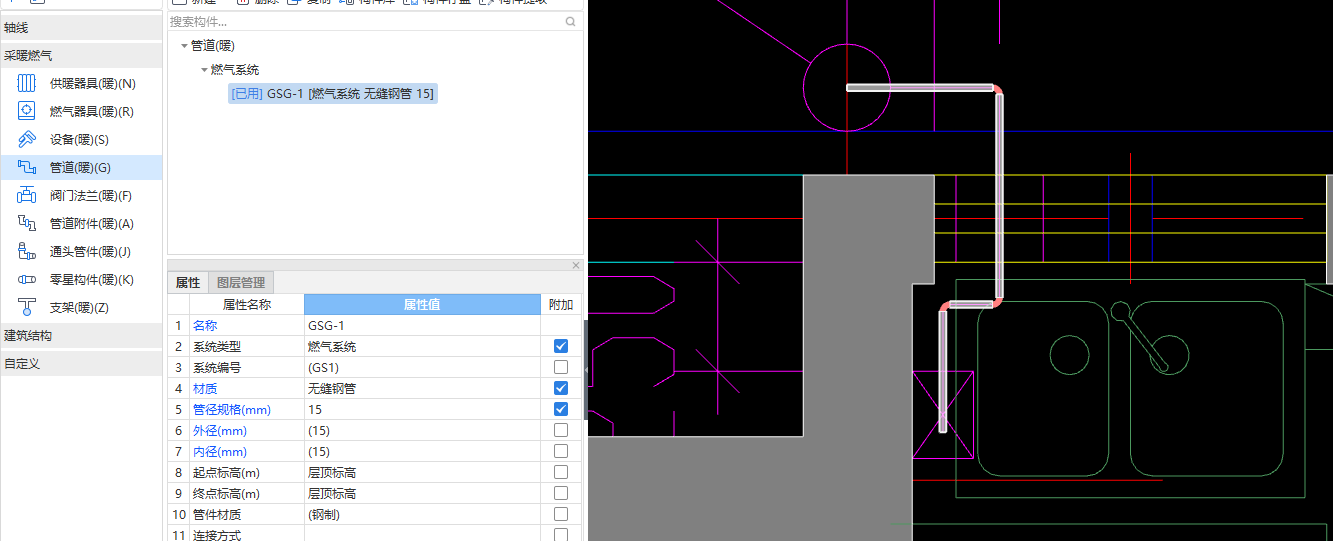Select 供暖器具(暖)(N) in the sidebar

(x=81, y=84)
